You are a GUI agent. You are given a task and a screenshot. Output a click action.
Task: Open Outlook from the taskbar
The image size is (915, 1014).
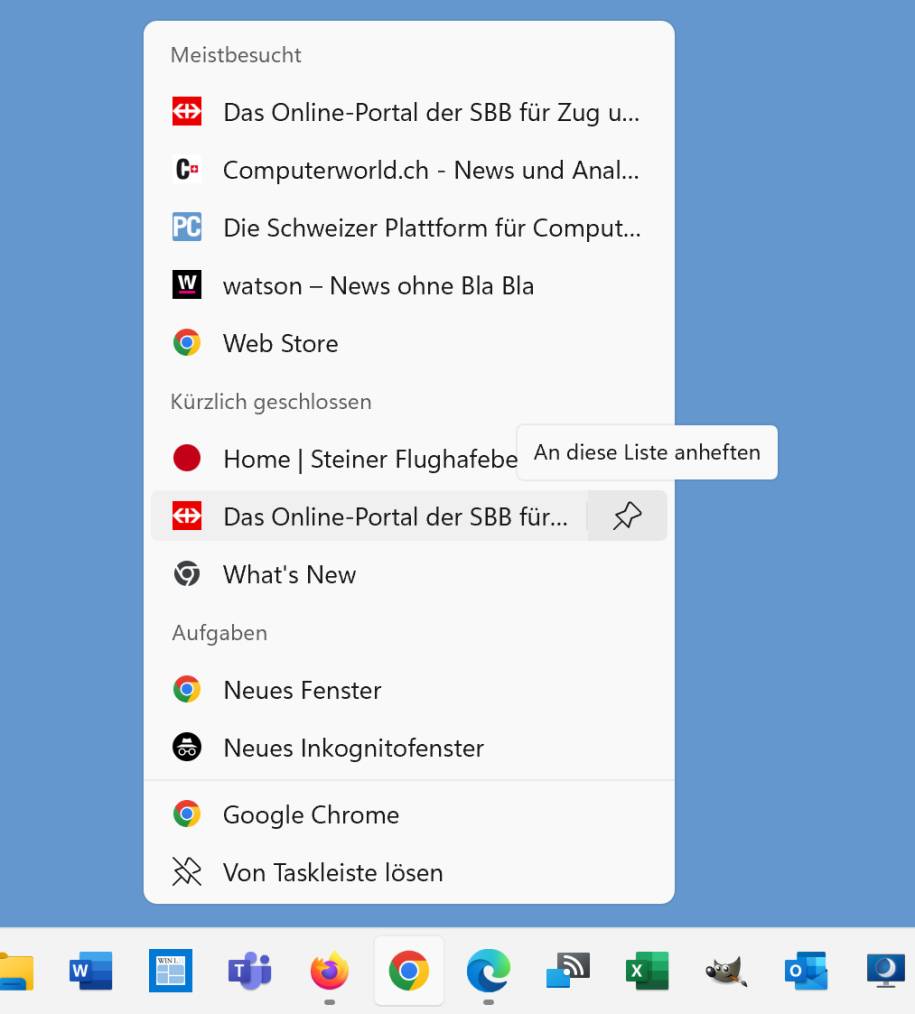(806, 970)
